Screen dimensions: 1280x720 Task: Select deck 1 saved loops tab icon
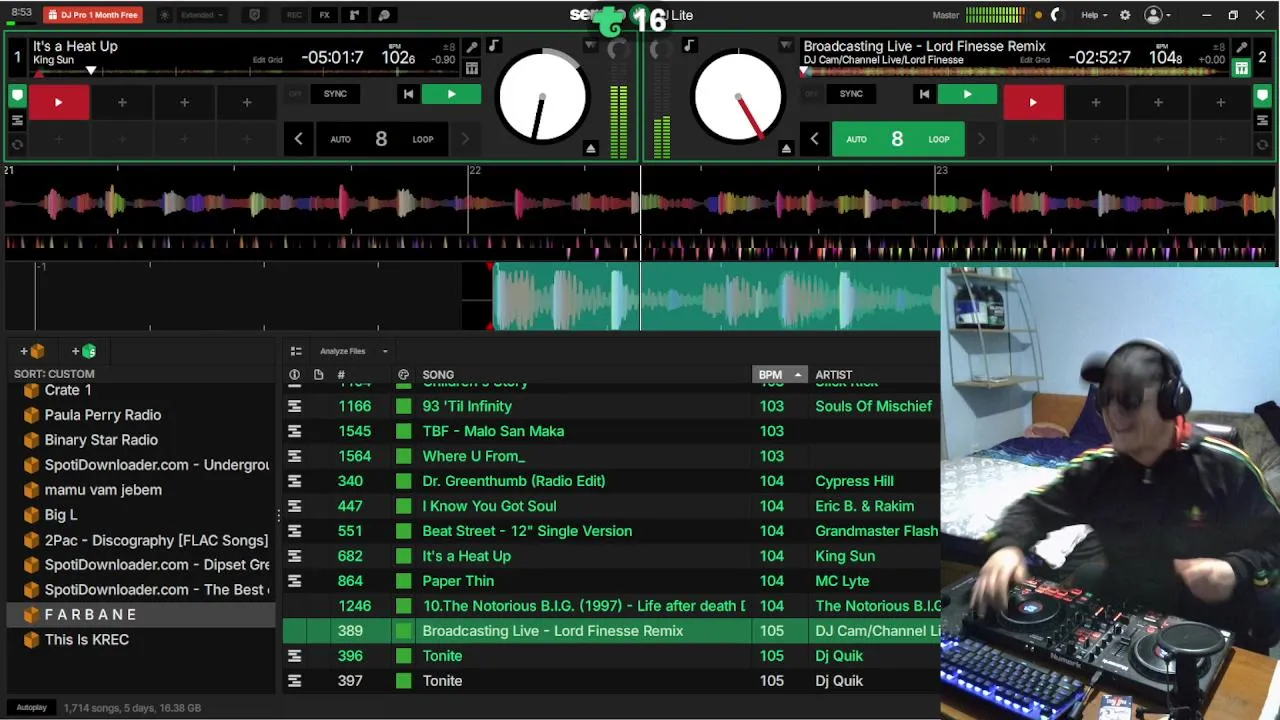click(x=17, y=144)
